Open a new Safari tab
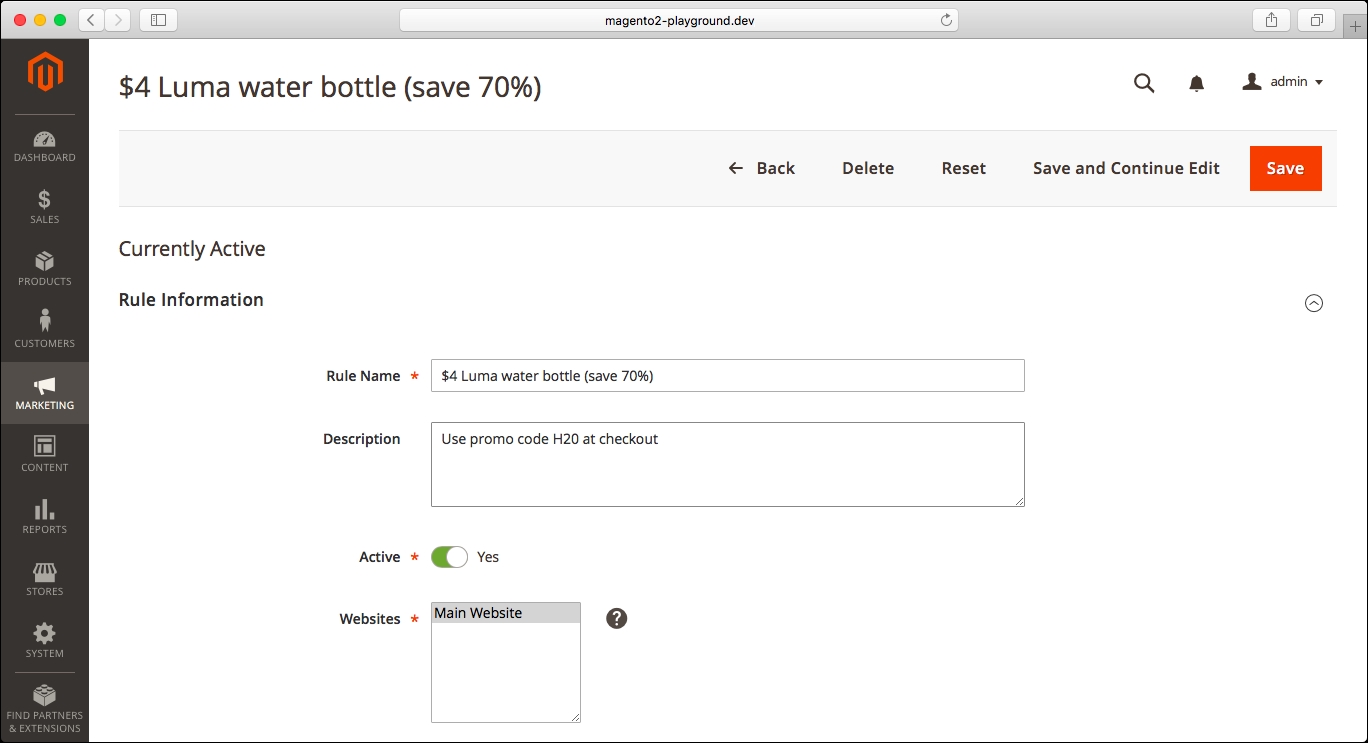Viewport: 1368px width, 743px height. coord(1355,26)
